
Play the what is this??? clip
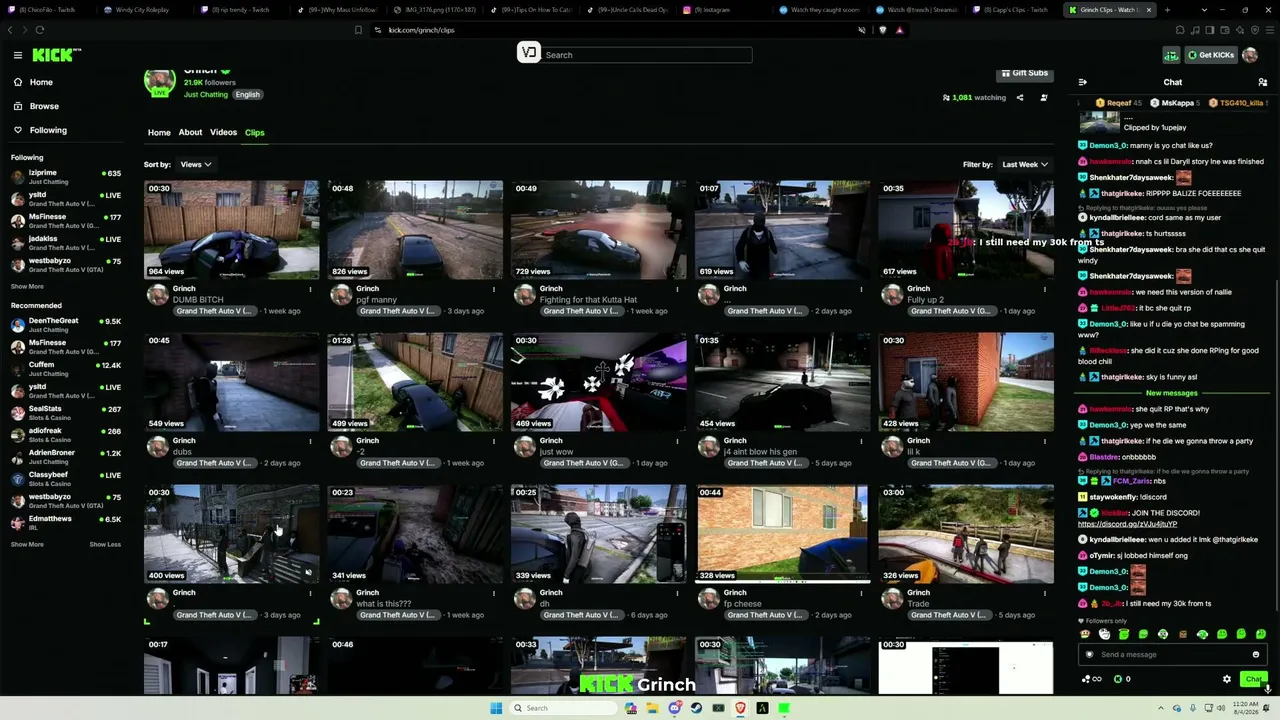click(x=415, y=534)
